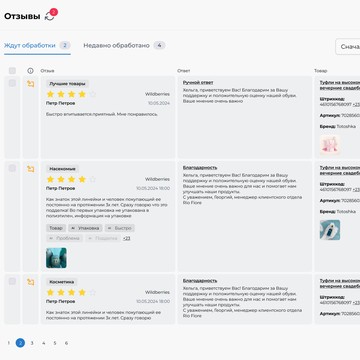
Task: Click the Косметика category tag
Action: coord(62,282)
